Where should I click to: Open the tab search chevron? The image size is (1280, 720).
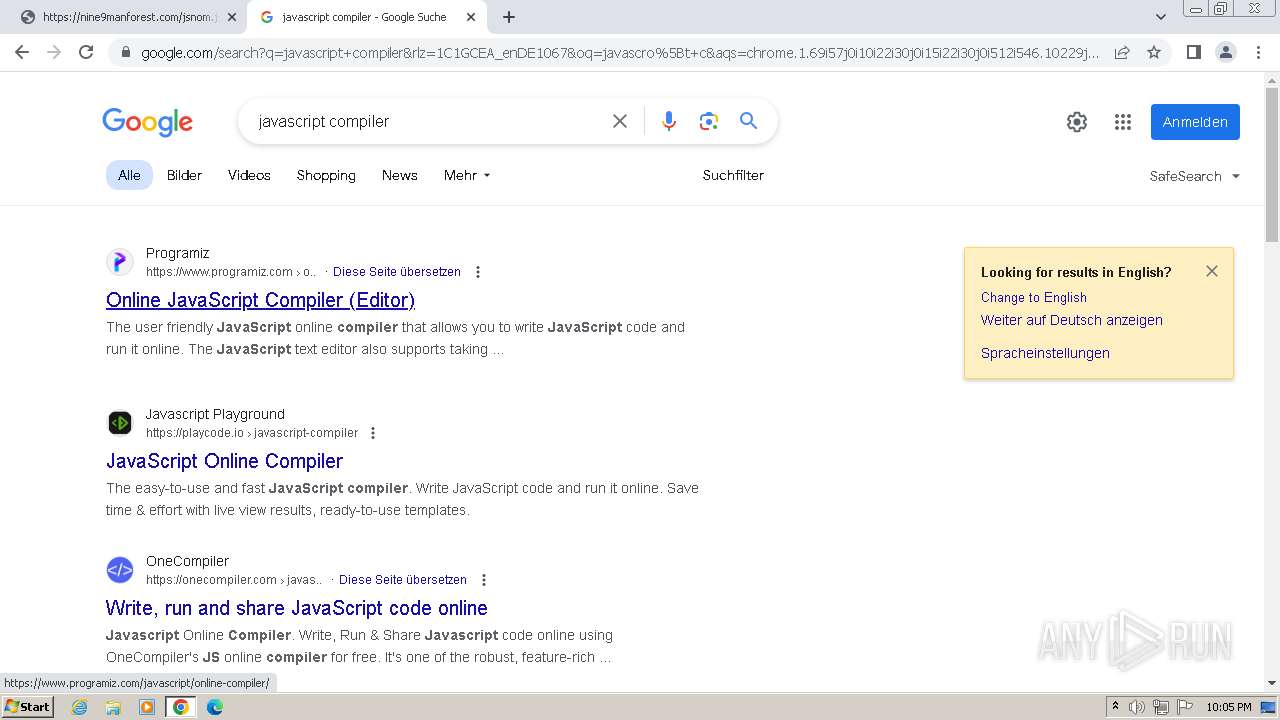1160,17
